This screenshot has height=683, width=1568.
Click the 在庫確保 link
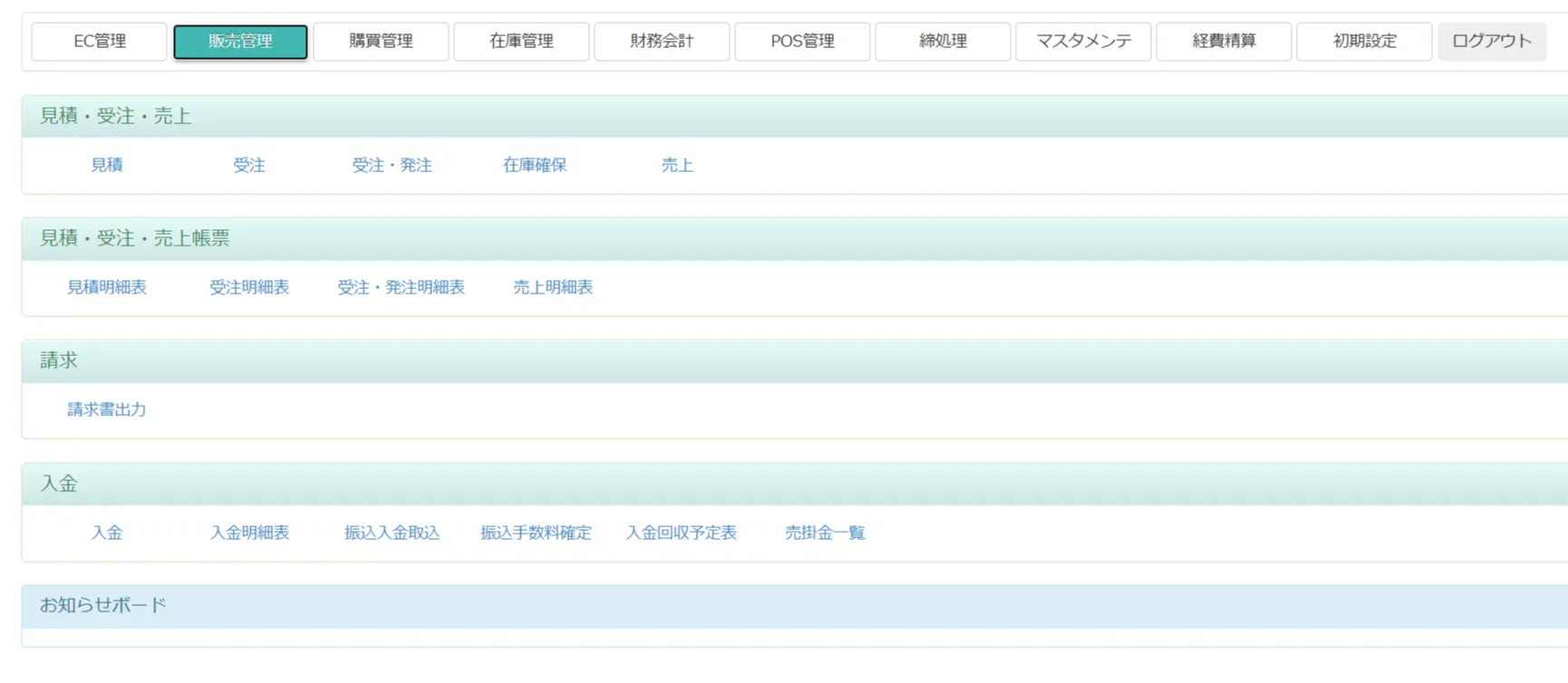535,165
